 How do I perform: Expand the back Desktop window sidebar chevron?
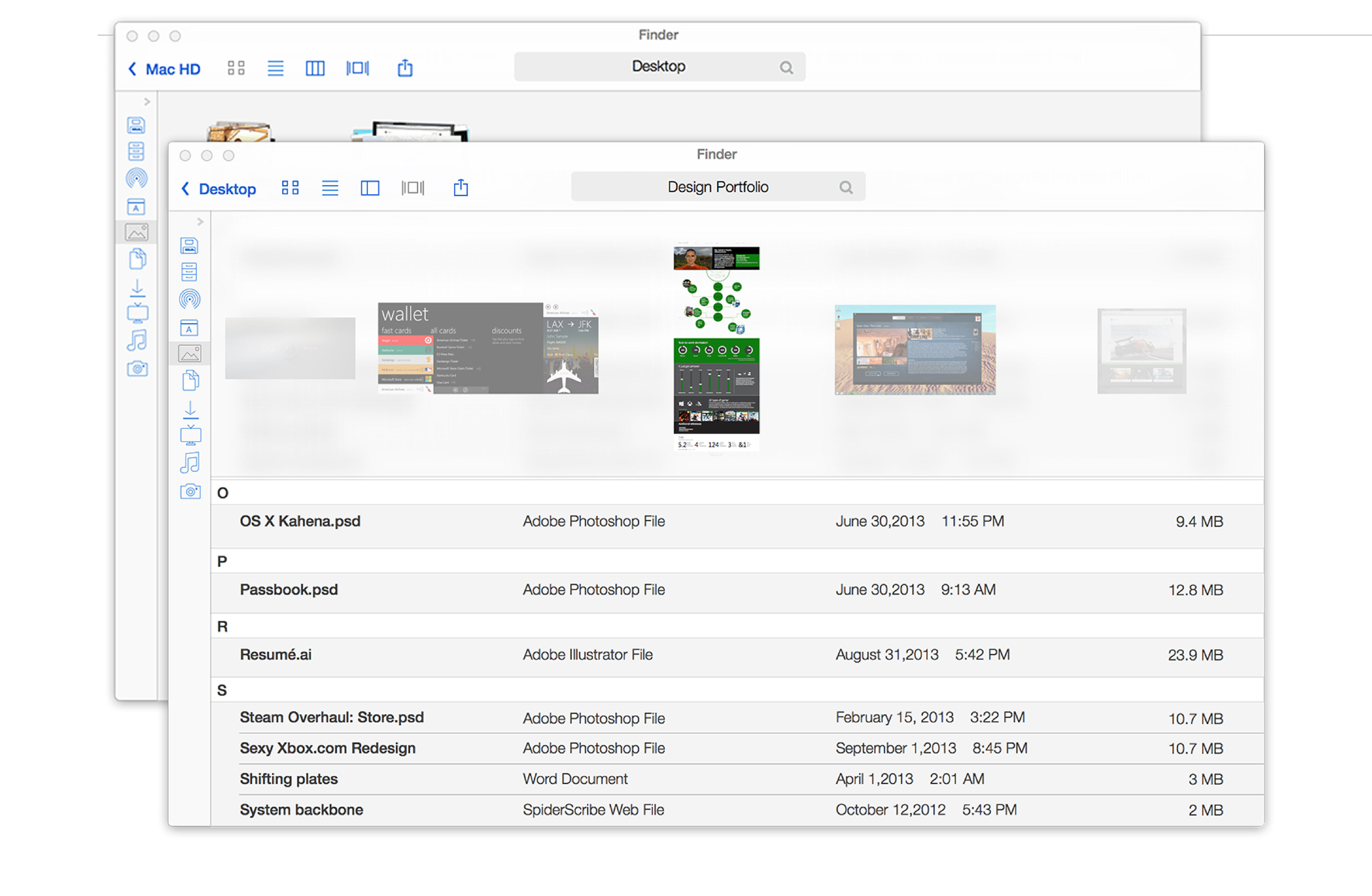pos(147,101)
